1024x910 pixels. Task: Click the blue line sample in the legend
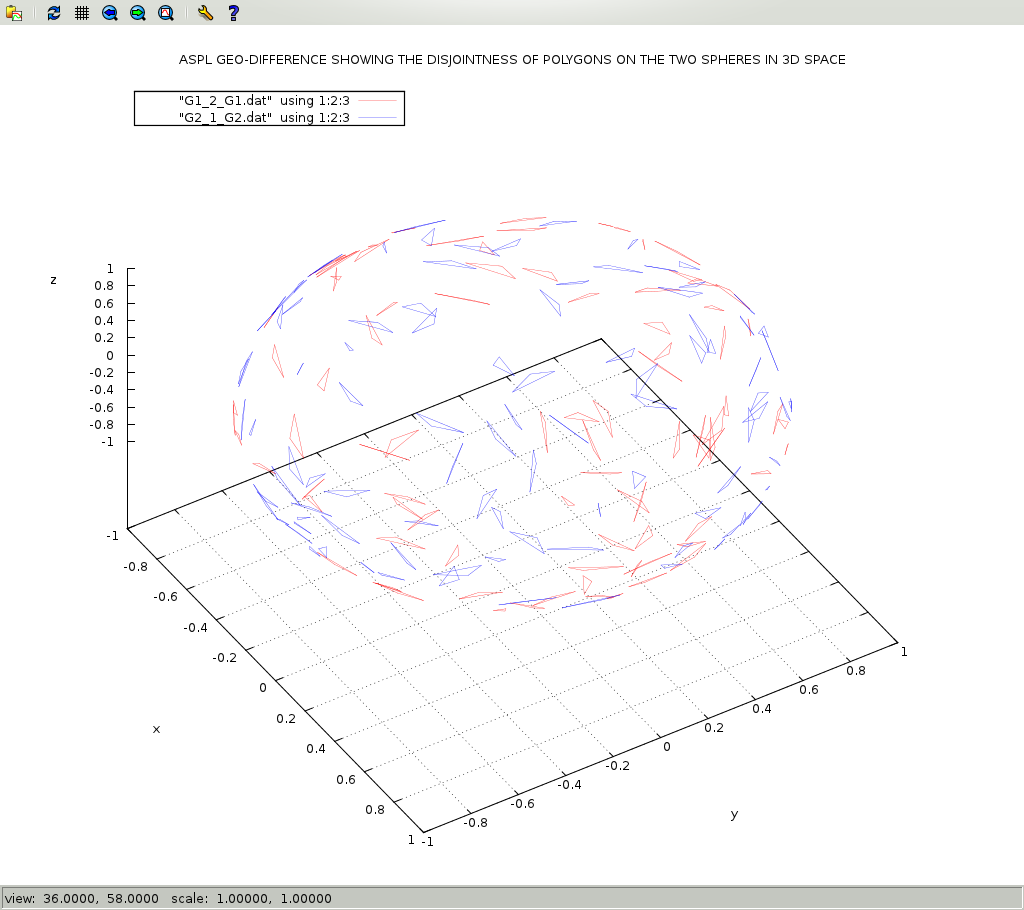click(378, 117)
